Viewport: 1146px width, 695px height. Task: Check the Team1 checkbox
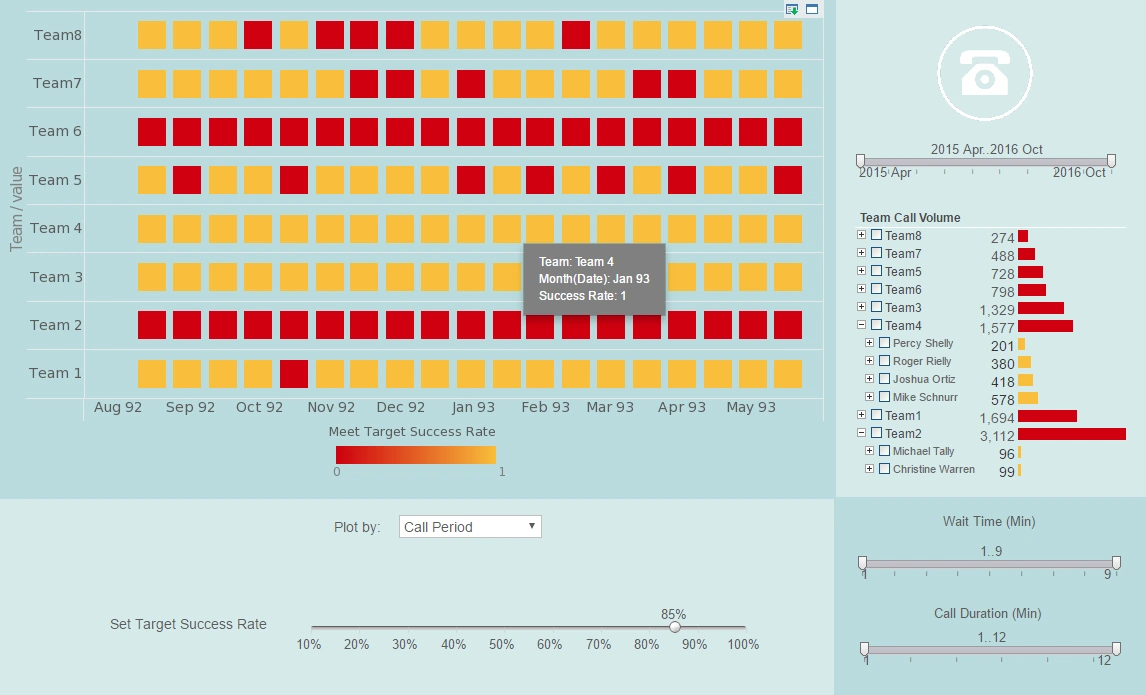(877, 415)
